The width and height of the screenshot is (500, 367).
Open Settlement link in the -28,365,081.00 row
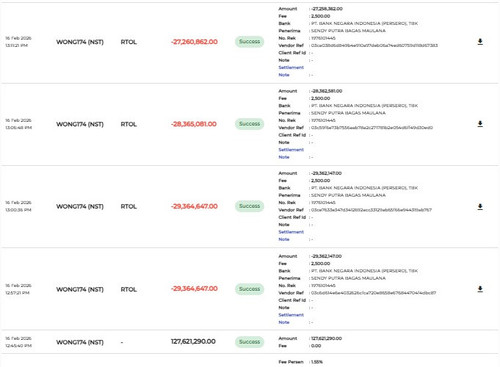291,150
